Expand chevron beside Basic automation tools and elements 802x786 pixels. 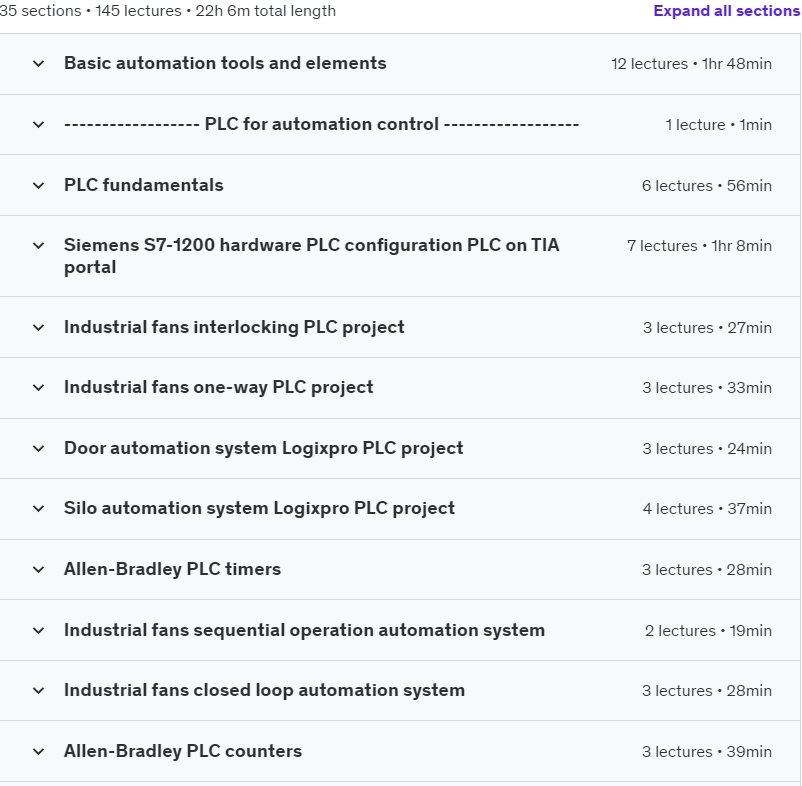(x=39, y=64)
